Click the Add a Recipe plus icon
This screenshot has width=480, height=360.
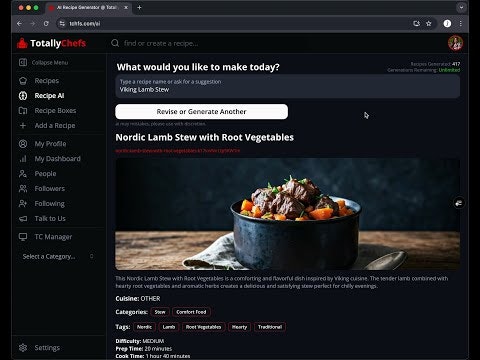coord(23,126)
